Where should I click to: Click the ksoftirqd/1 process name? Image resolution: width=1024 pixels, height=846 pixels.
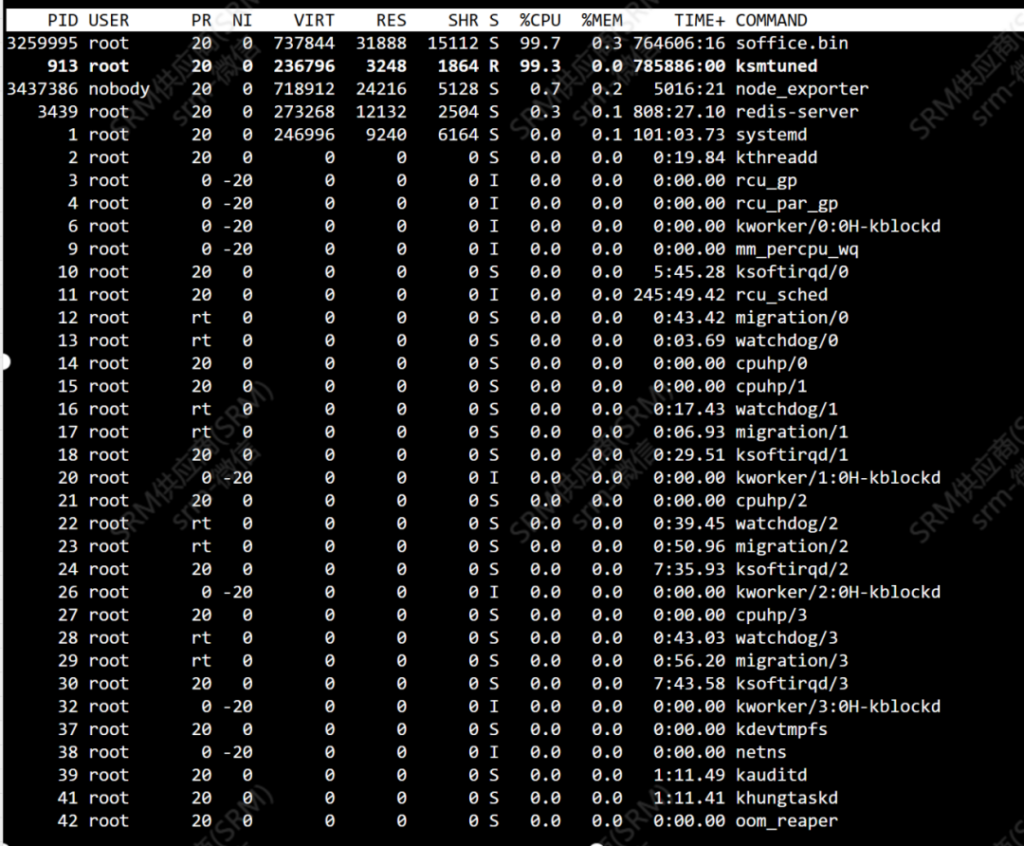(792, 455)
